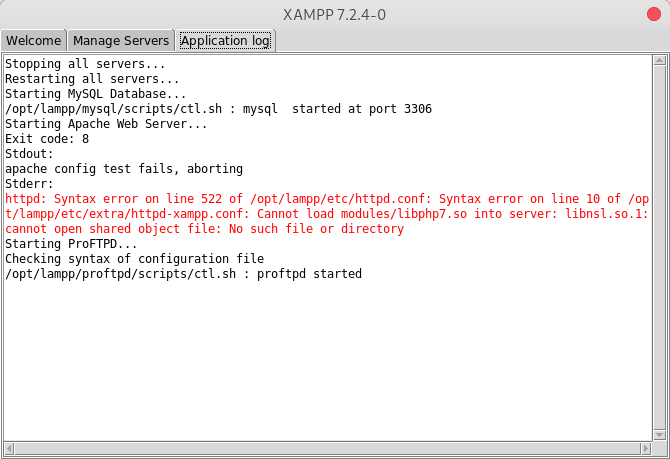Click red 'httpd: Syntax error on line 522' line
This screenshot has height=459, width=670.
click(x=327, y=199)
